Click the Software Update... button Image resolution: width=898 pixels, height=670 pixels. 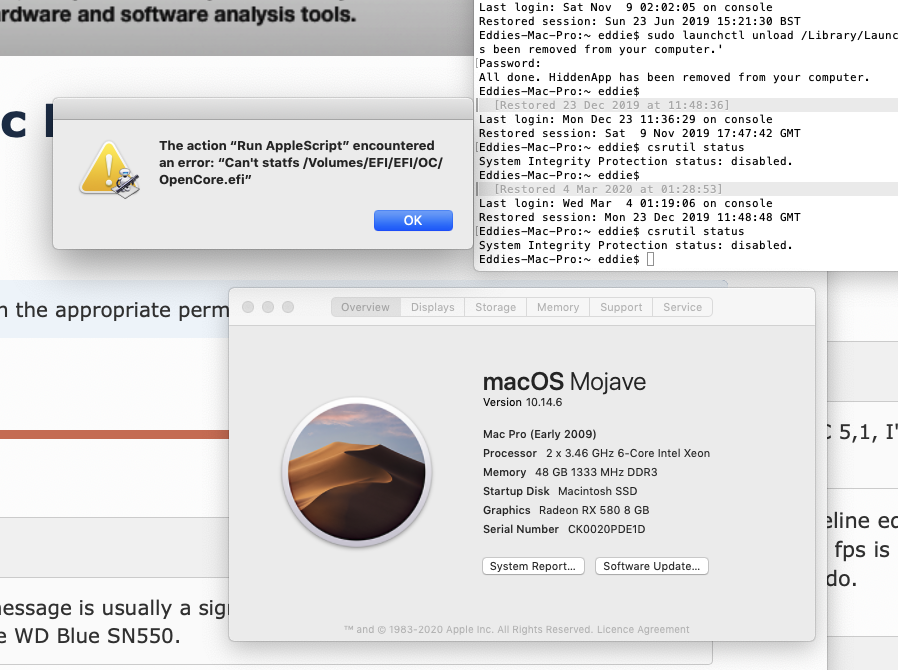(x=652, y=566)
